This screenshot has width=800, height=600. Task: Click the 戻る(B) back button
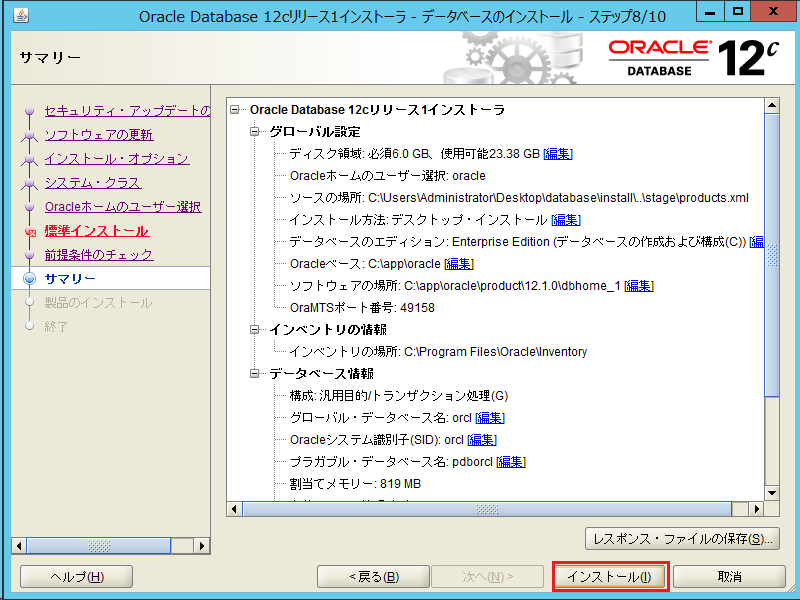[373, 577]
